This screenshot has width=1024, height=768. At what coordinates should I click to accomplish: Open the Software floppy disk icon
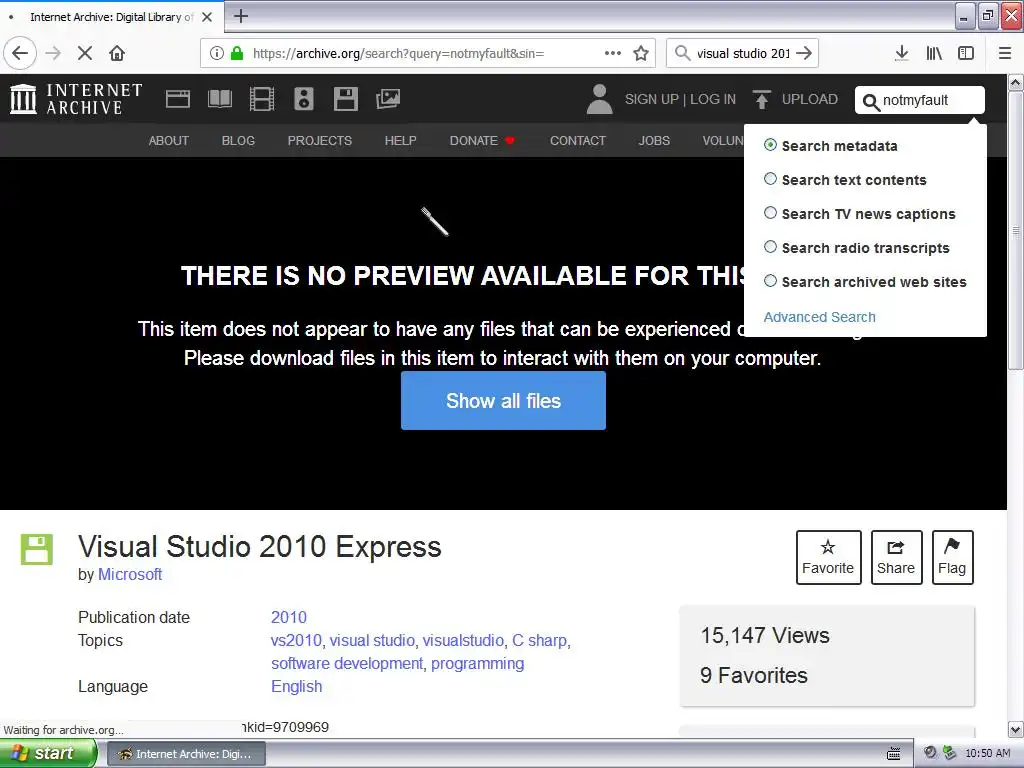click(345, 99)
